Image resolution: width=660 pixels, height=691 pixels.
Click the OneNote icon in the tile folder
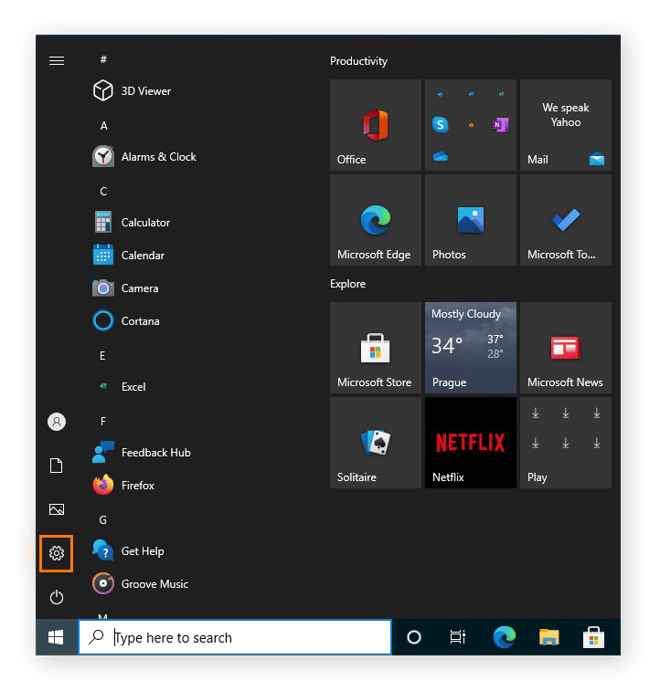pos(501,125)
